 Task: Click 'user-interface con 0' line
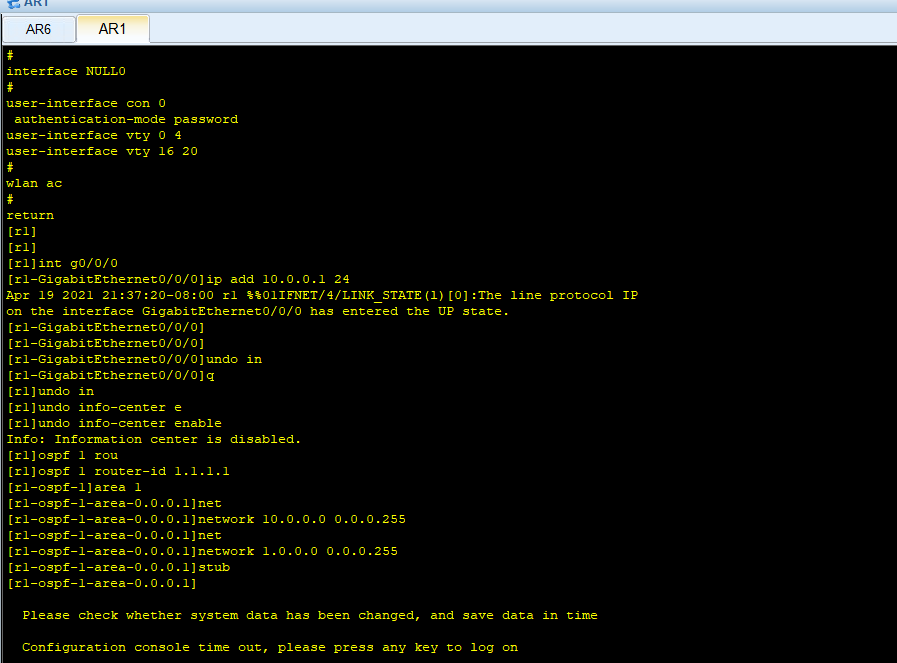click(86, 104)
